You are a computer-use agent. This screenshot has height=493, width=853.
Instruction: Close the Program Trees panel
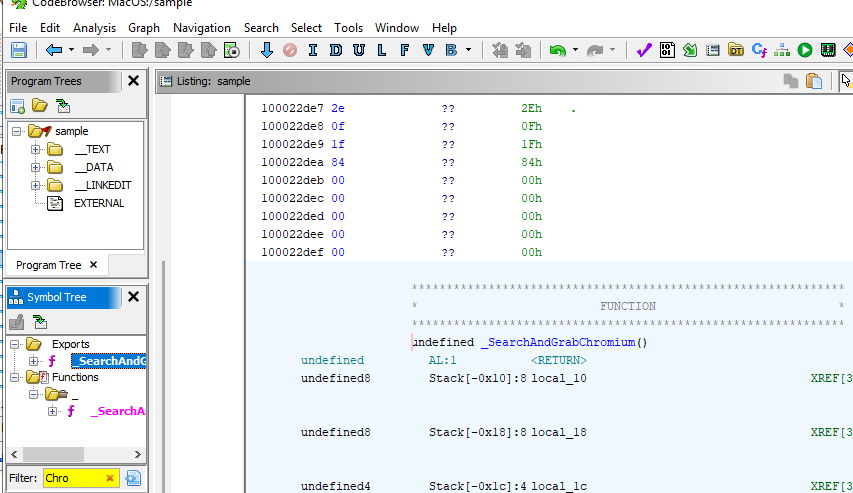134,81
